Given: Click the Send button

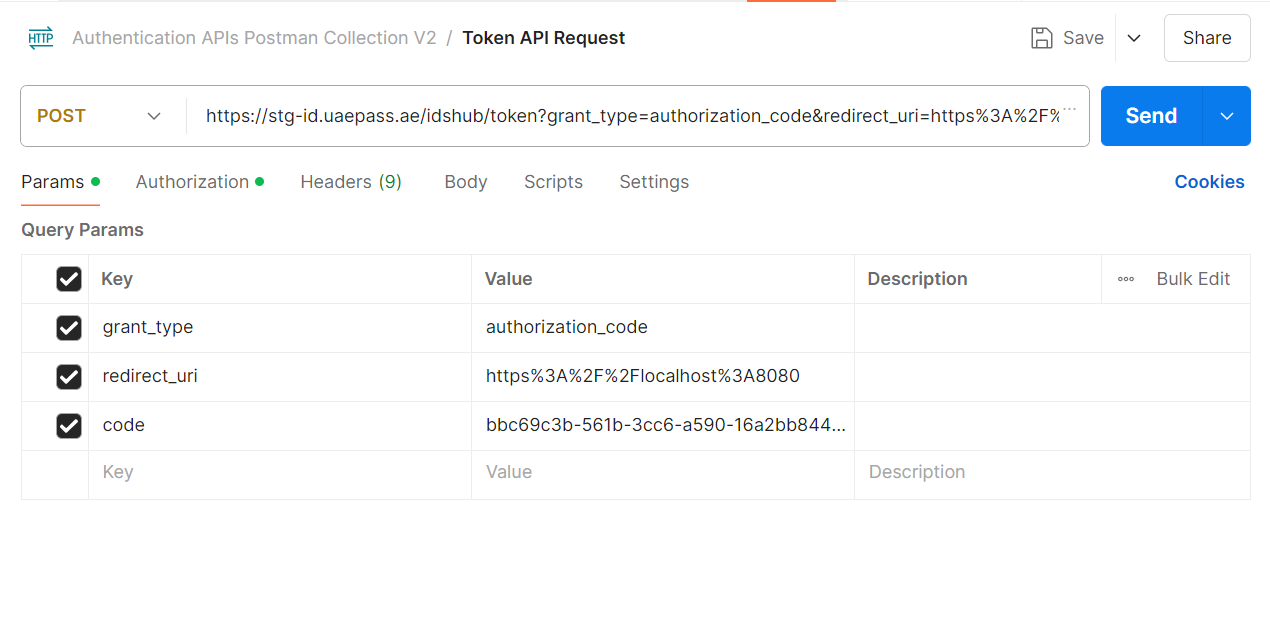Looking at the screenshot, I should pos(1151,116).
